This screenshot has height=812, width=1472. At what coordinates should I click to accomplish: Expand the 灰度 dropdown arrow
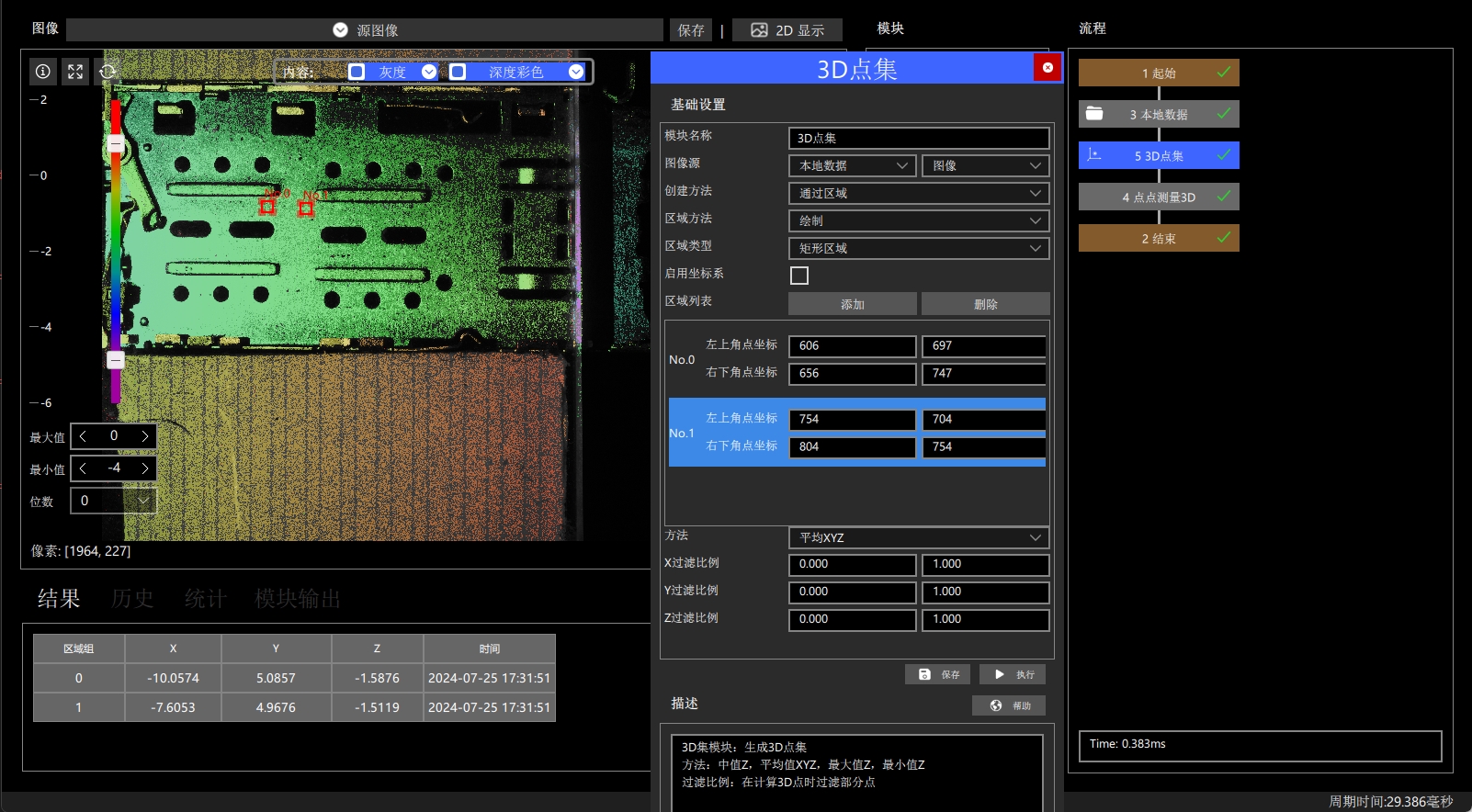(429, 72)
